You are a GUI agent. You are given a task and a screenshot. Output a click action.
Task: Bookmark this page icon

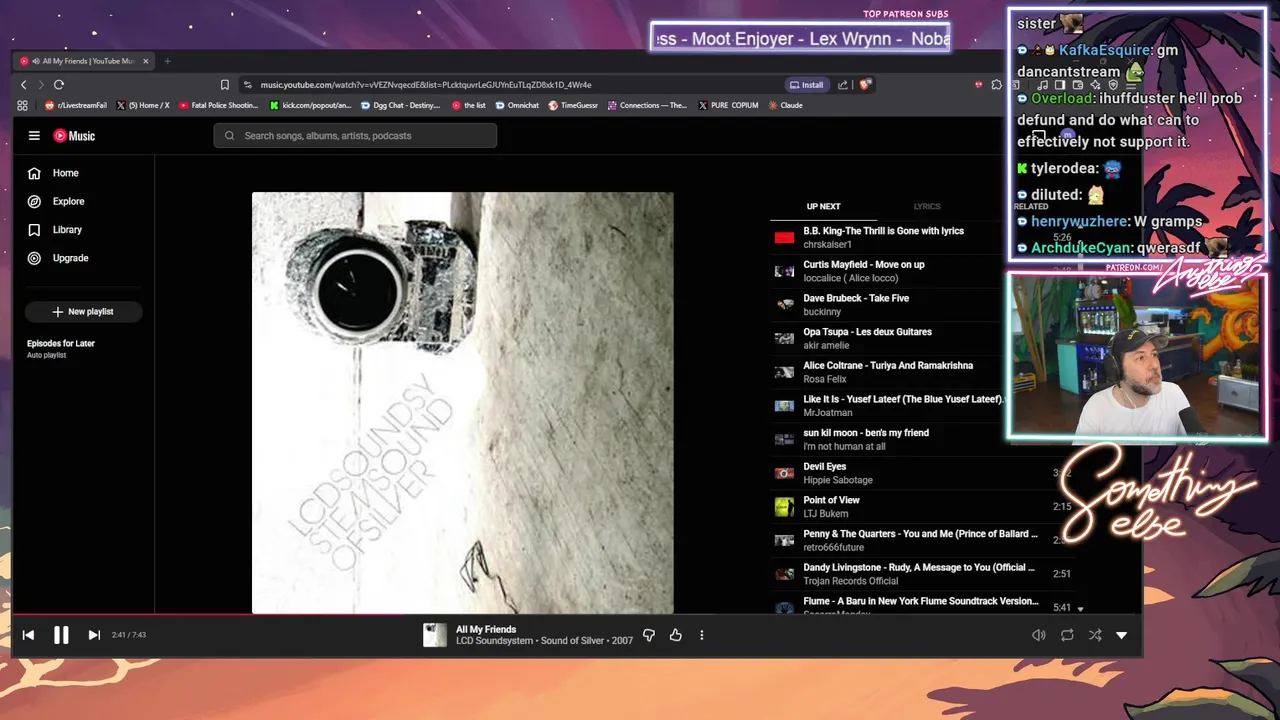coord(225,85)
